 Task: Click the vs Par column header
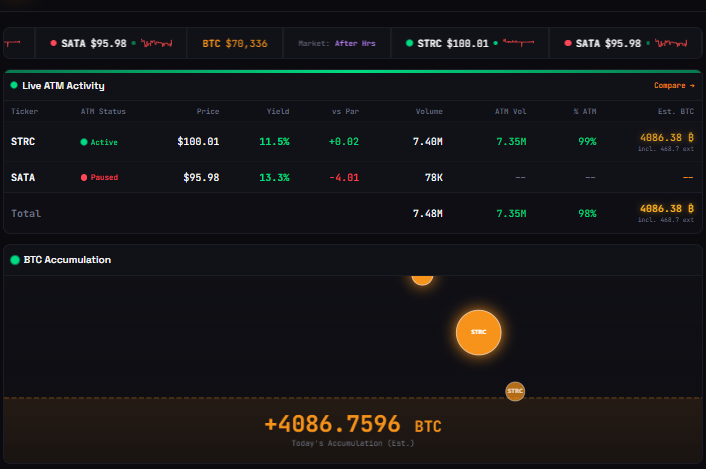(345, 111)
